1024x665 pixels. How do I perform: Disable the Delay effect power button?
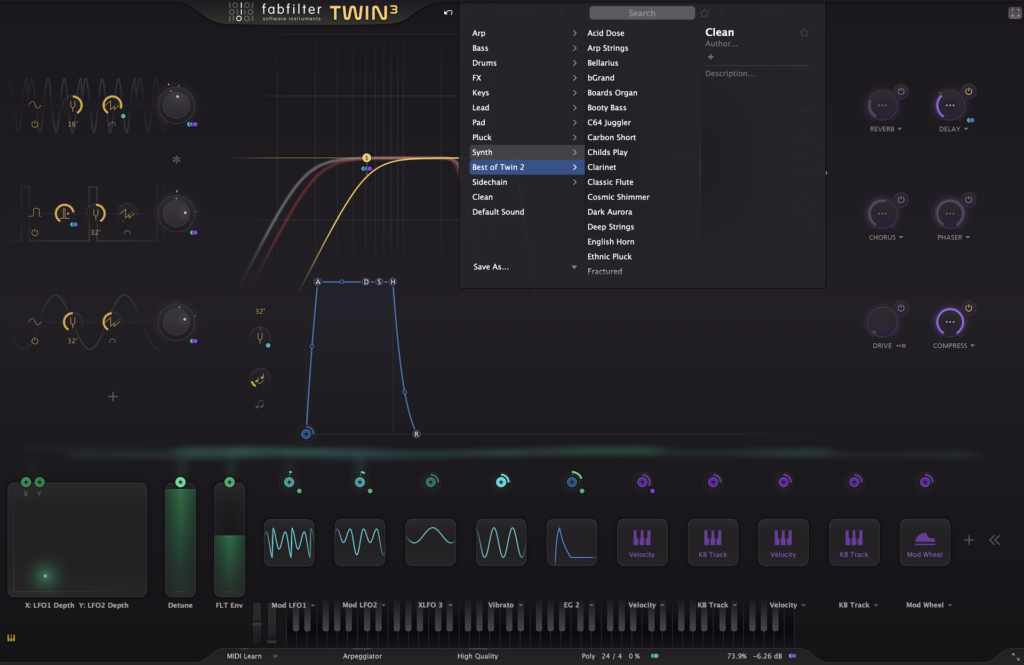968,91
